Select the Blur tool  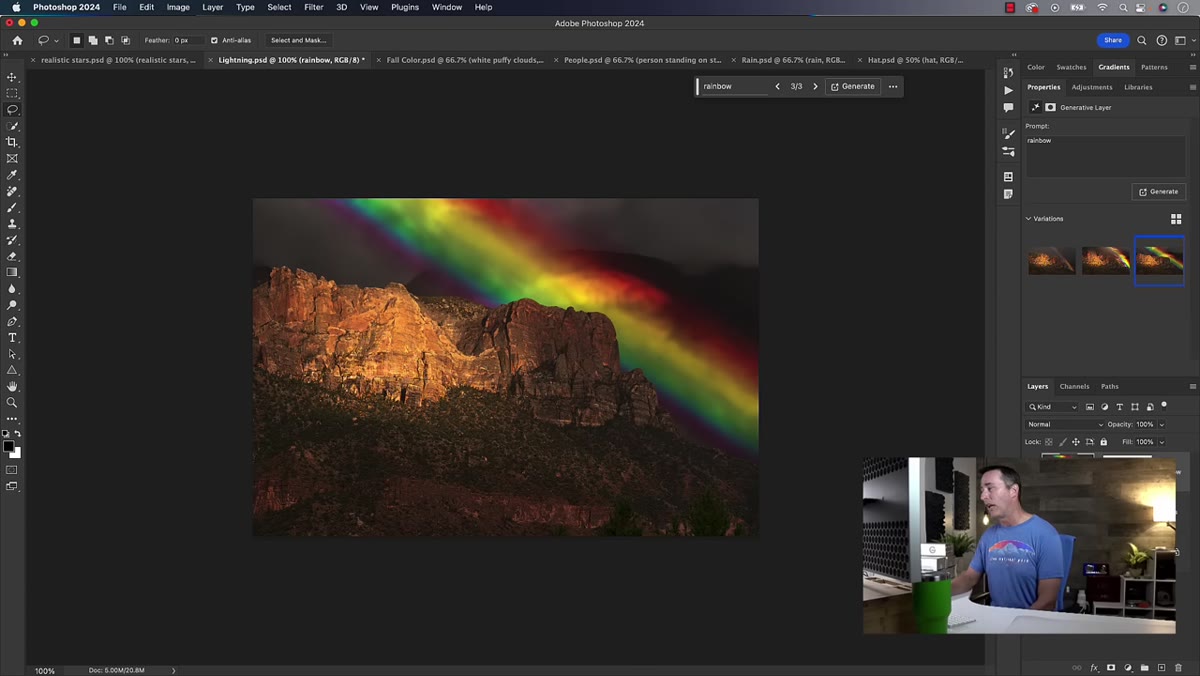(x=12, y=289)
